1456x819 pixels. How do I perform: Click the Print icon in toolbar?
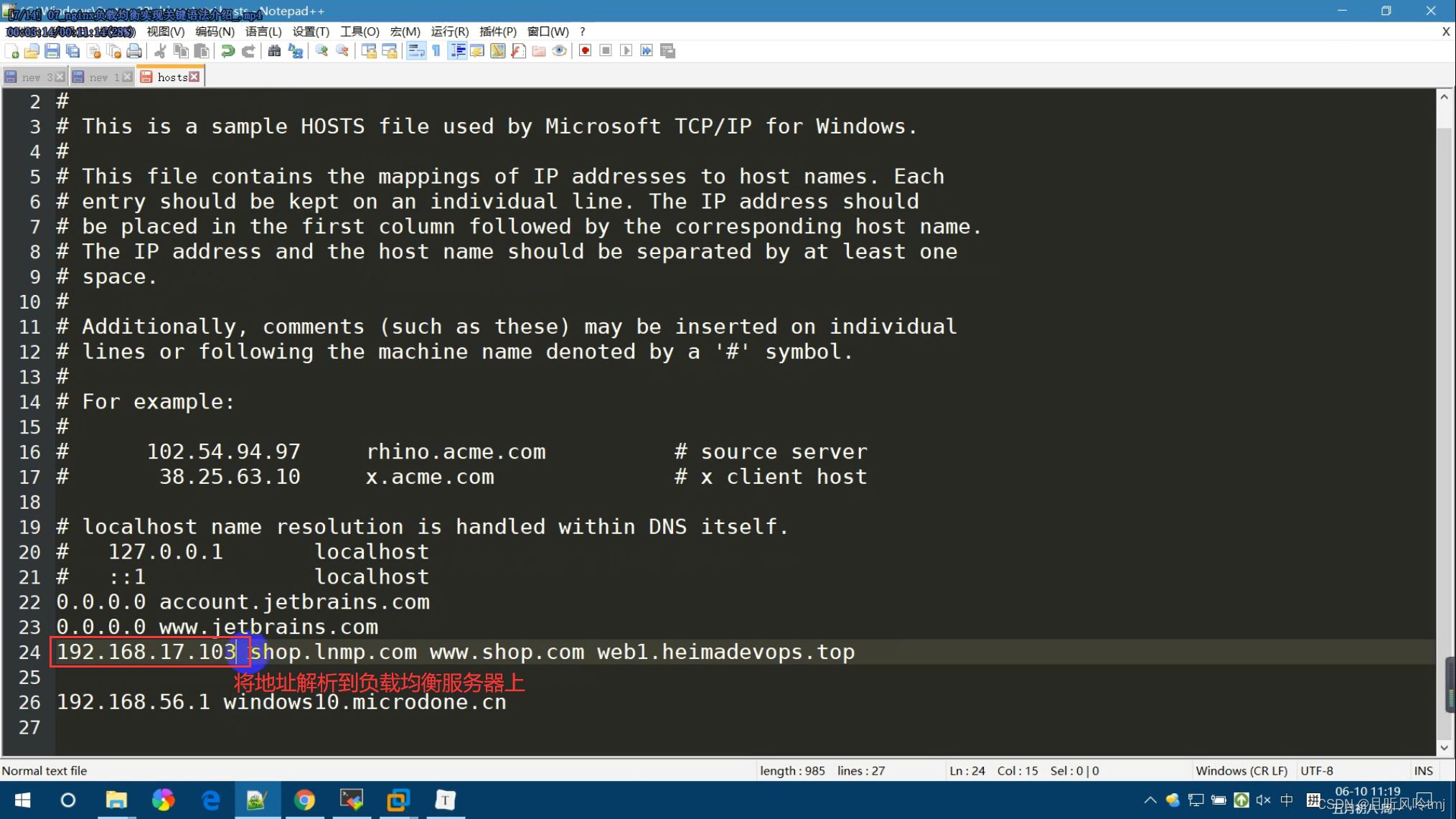[134, 51]
